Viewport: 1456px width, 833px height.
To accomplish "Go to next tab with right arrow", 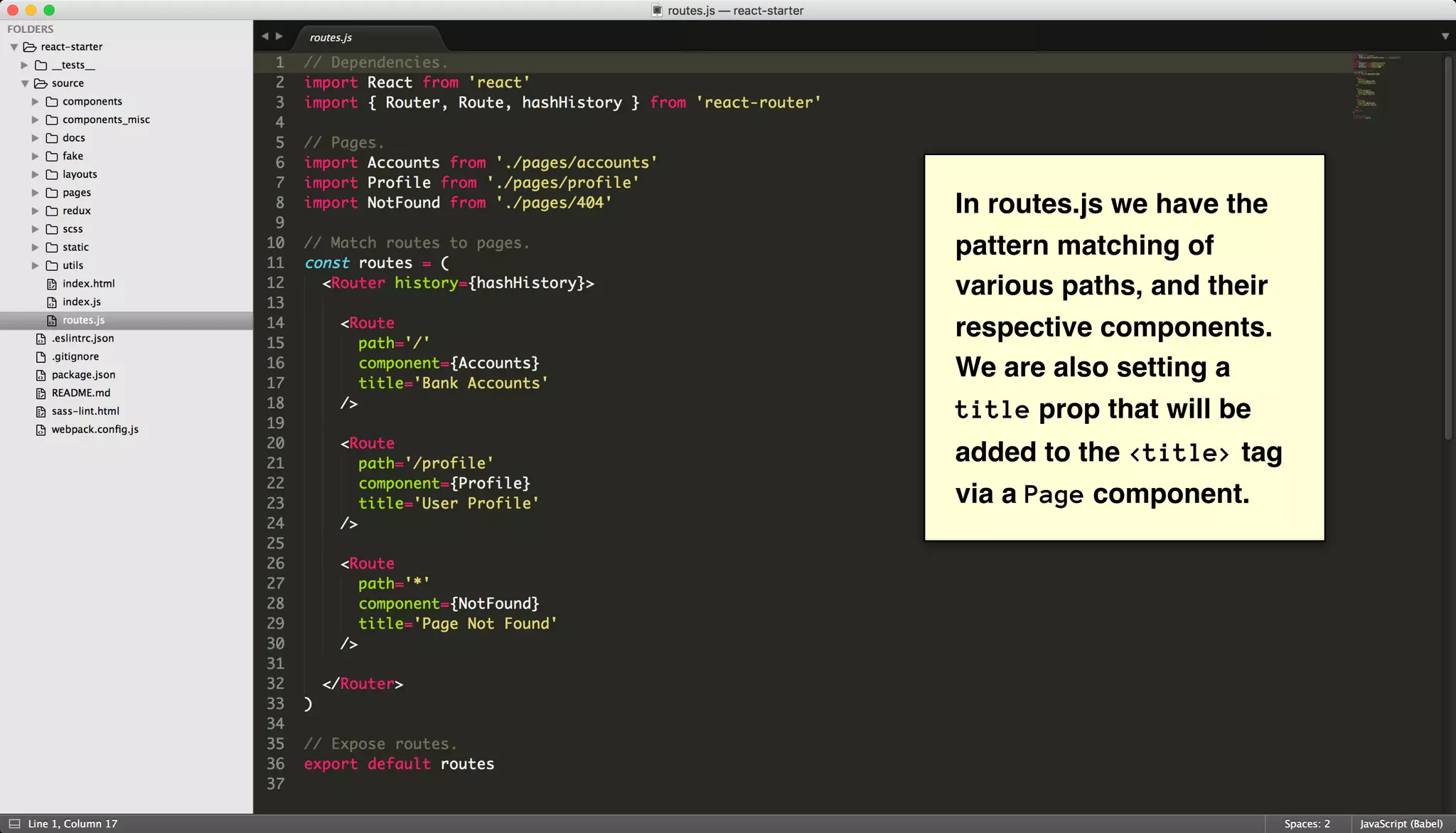I will [x=279, y=36].
